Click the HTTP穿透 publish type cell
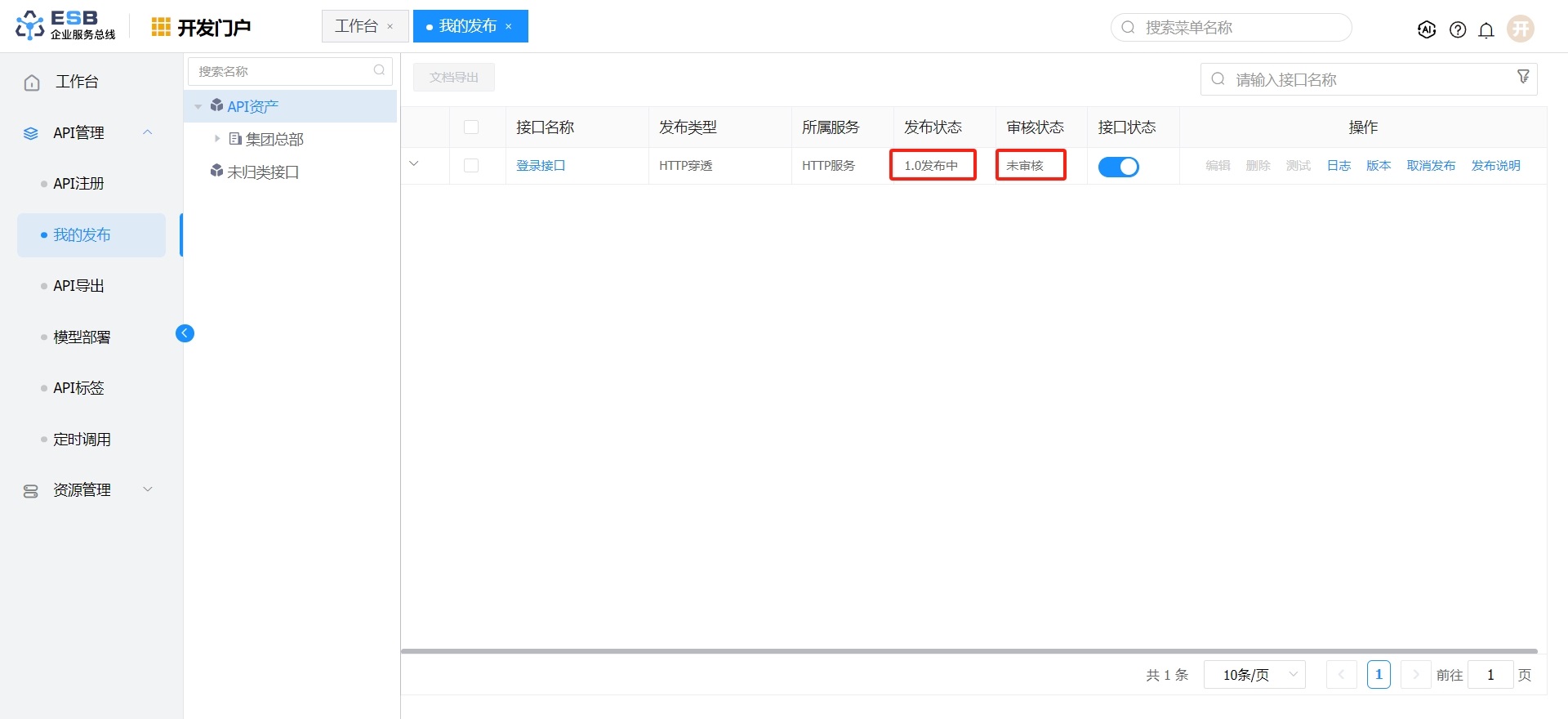Image resolution: width=1568 pixels, height=719 pixels. 686,165
